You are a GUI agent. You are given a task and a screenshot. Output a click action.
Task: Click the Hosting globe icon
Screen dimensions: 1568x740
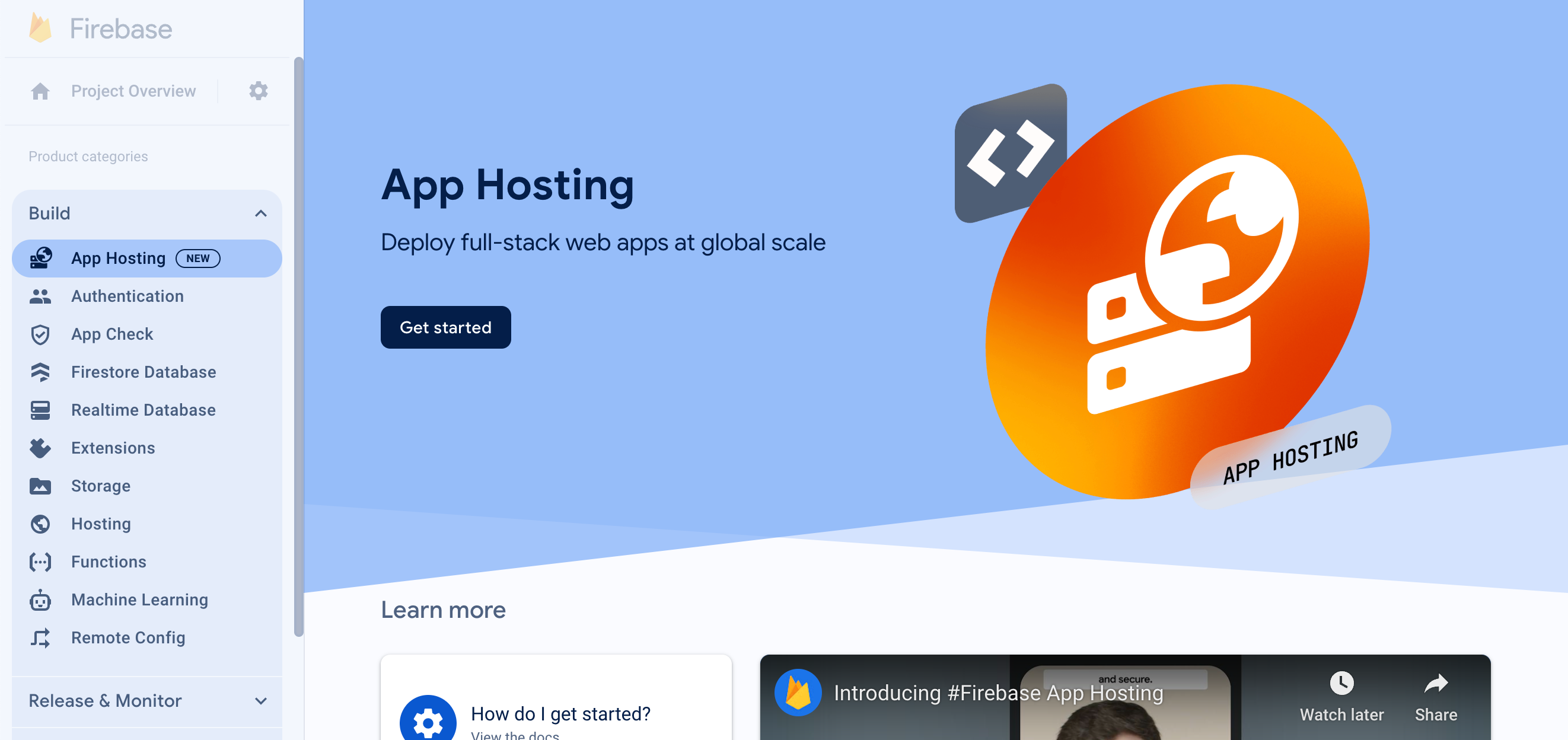coord(41,523)
